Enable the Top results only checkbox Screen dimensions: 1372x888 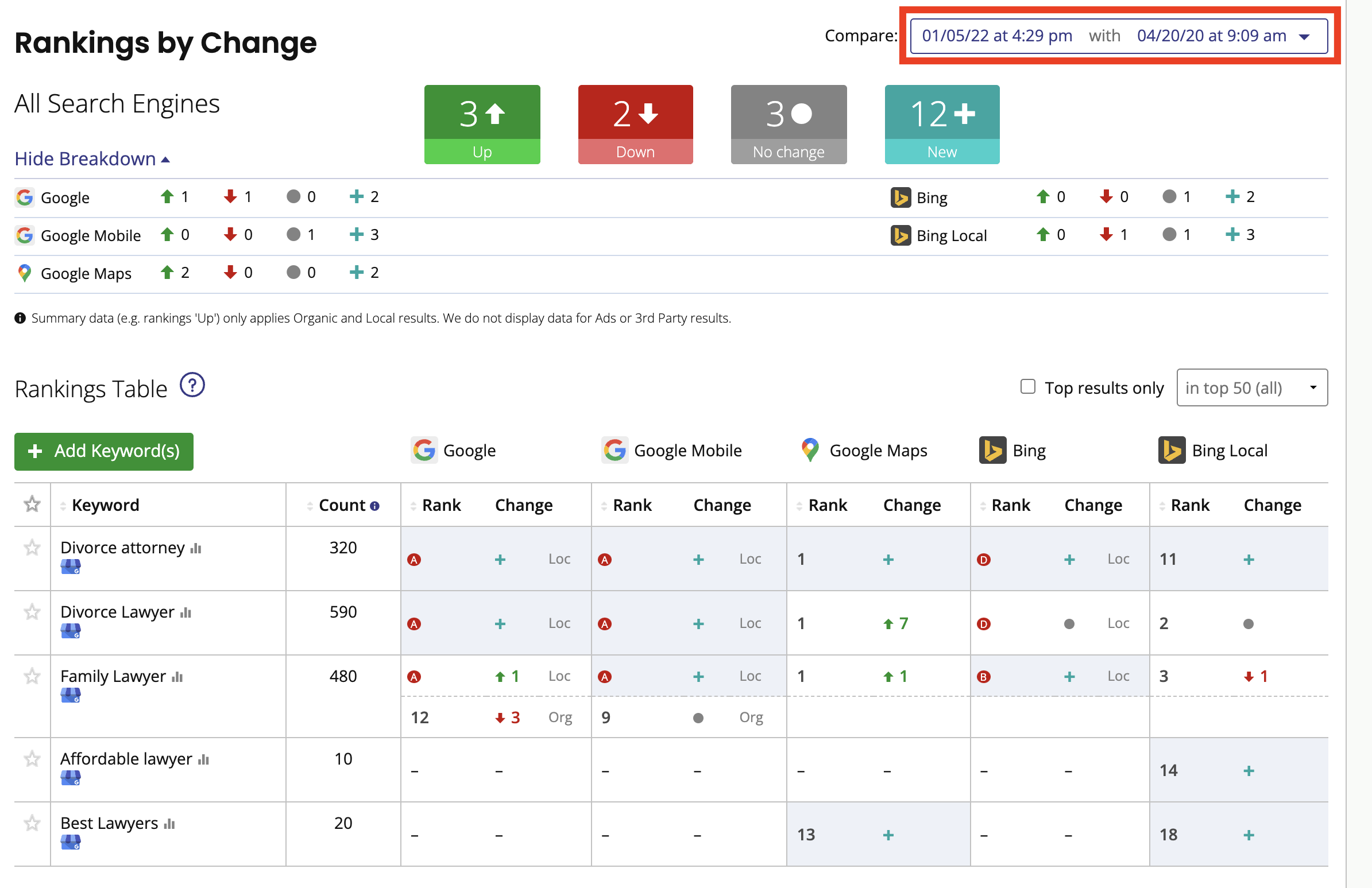pyautogui.click(x=1027, y=387)
